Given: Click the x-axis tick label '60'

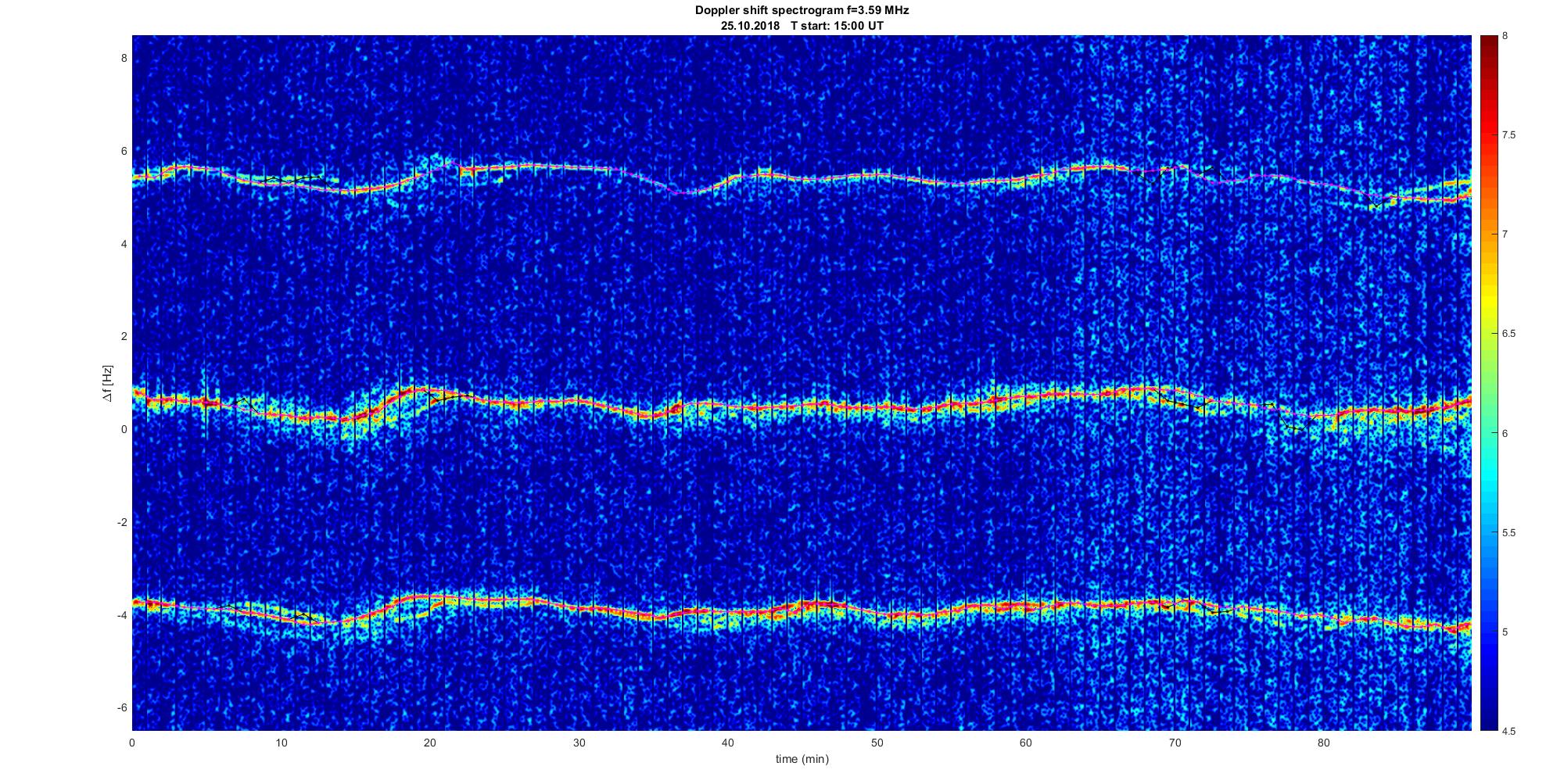Looking at the screenshot, I should tap(1026, 743).
